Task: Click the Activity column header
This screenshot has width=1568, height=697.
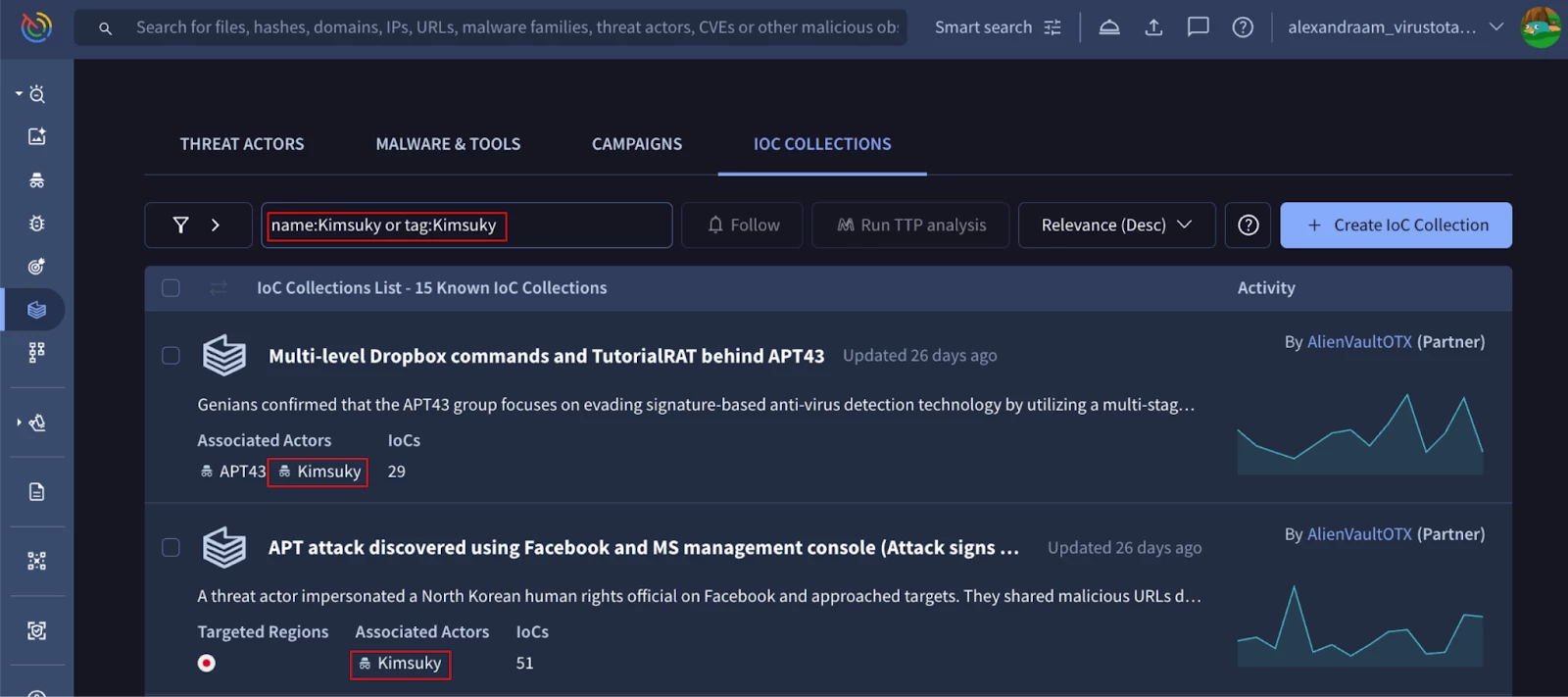Action: (1266, 288)
